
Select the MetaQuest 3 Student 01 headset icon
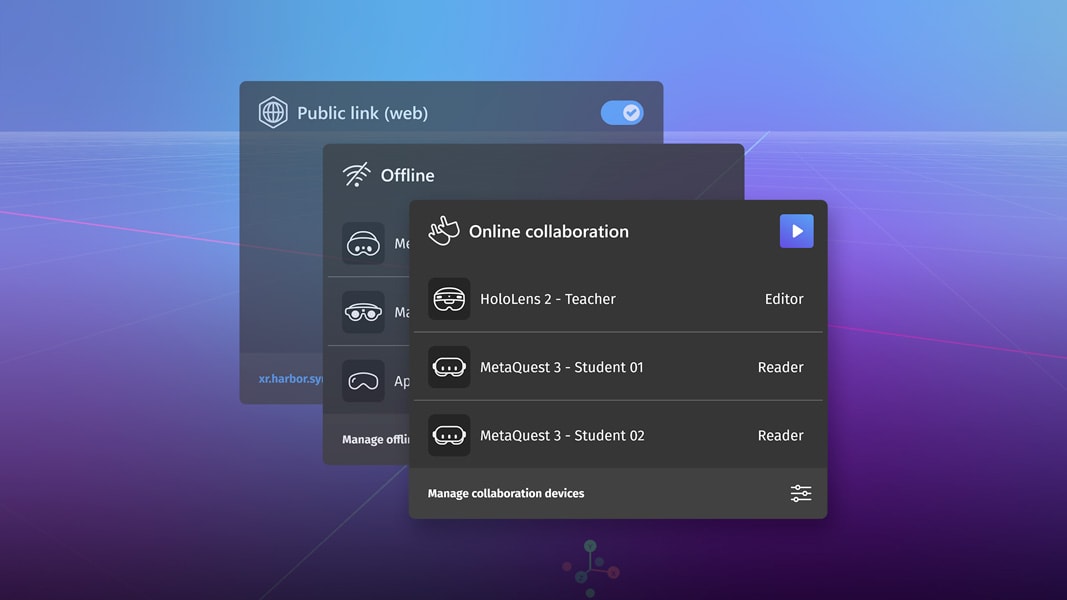tap(449, 367)
